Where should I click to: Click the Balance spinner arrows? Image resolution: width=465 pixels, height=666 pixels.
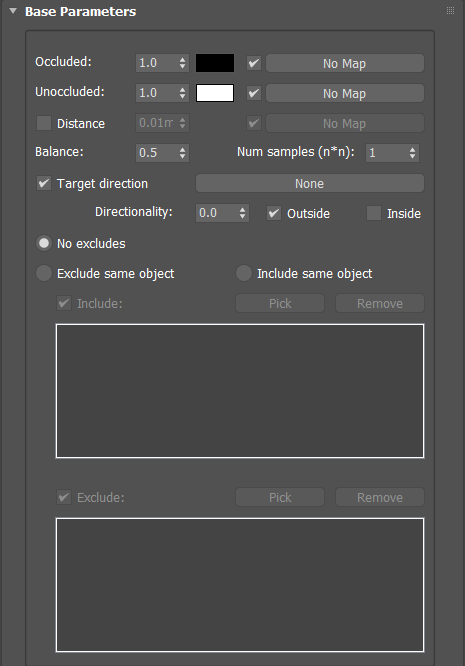pos(182,153)
